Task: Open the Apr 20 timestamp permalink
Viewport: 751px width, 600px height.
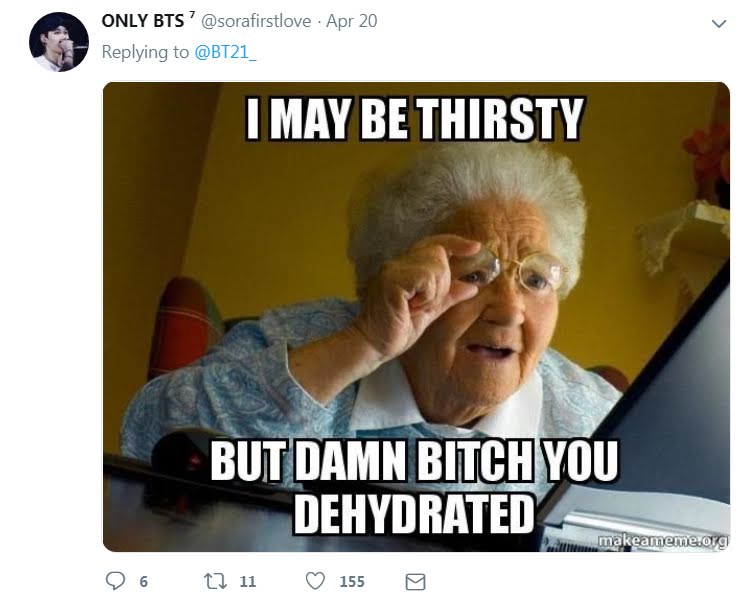Action: (x=352, y=21)
